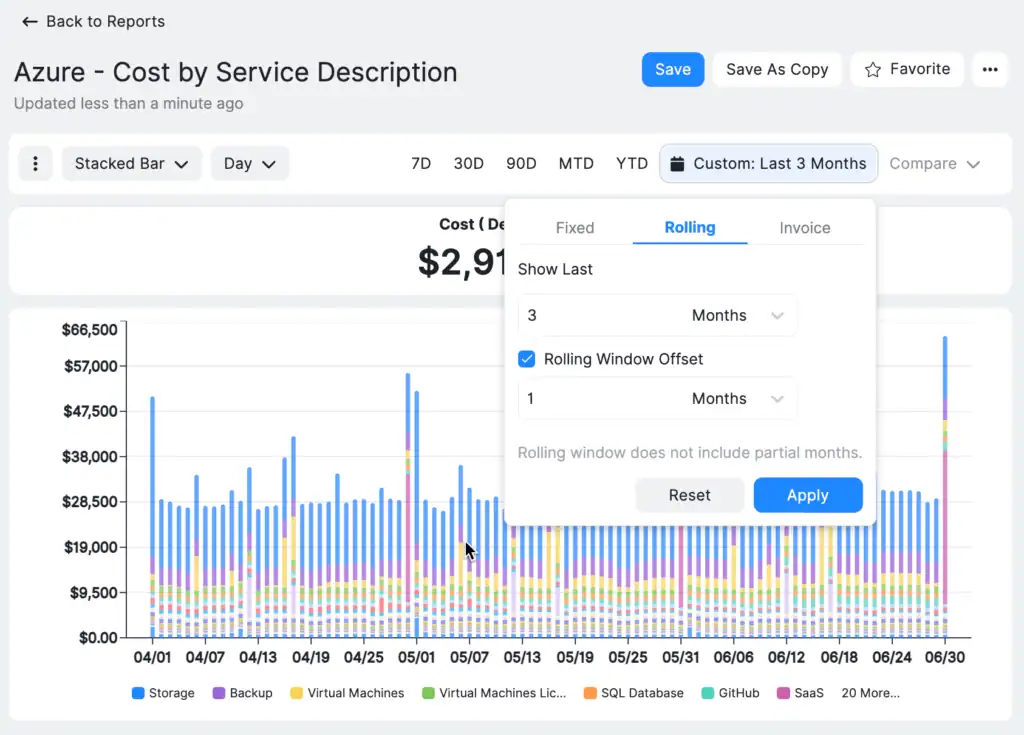Click the Virtual Machines Lic... green swatch
Image resolution: width=1024 pixels, height=735 pixels.
[x=428, y=693]
